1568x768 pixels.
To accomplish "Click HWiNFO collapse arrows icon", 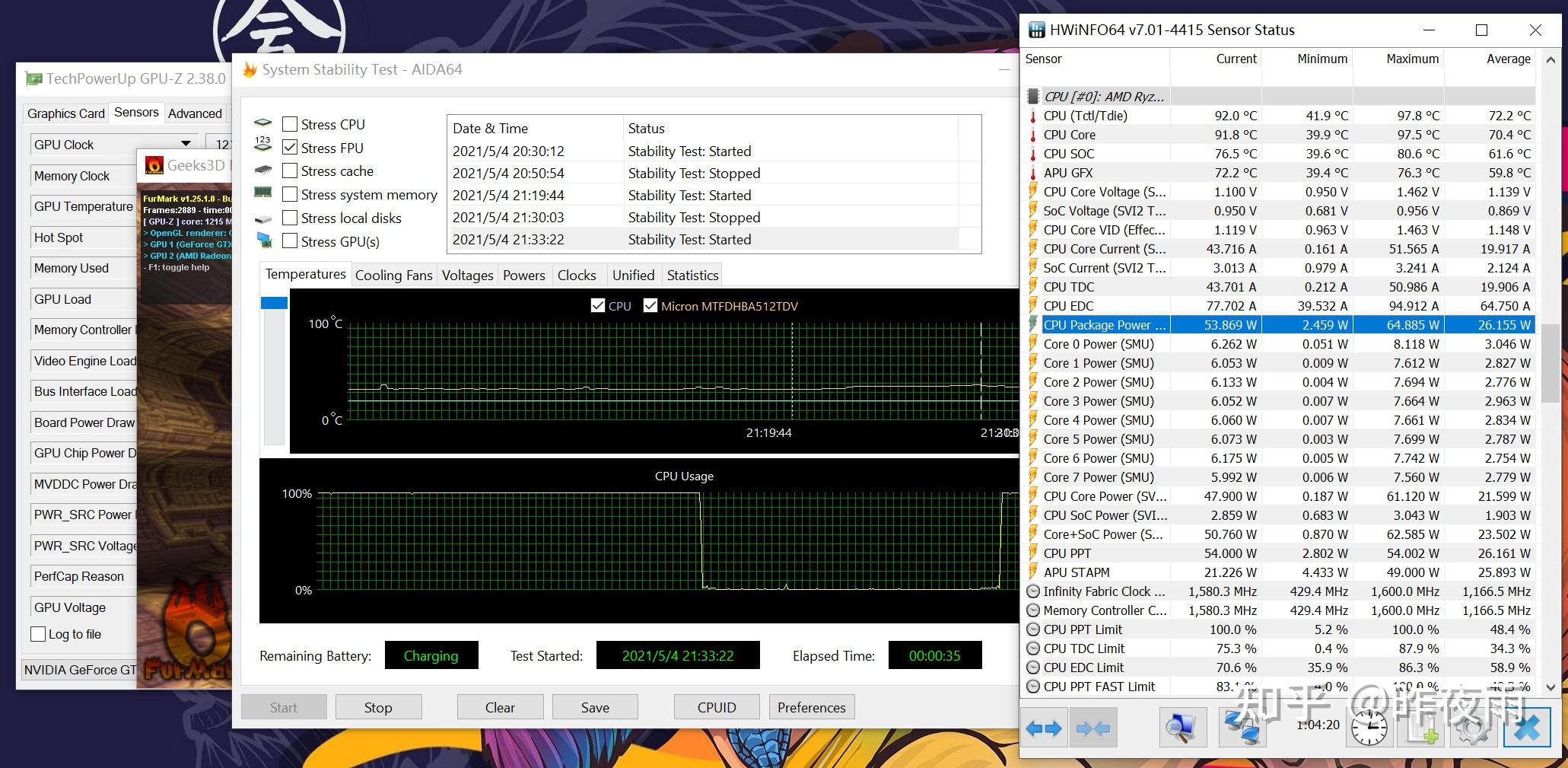I will click(x=1093, y=728).
